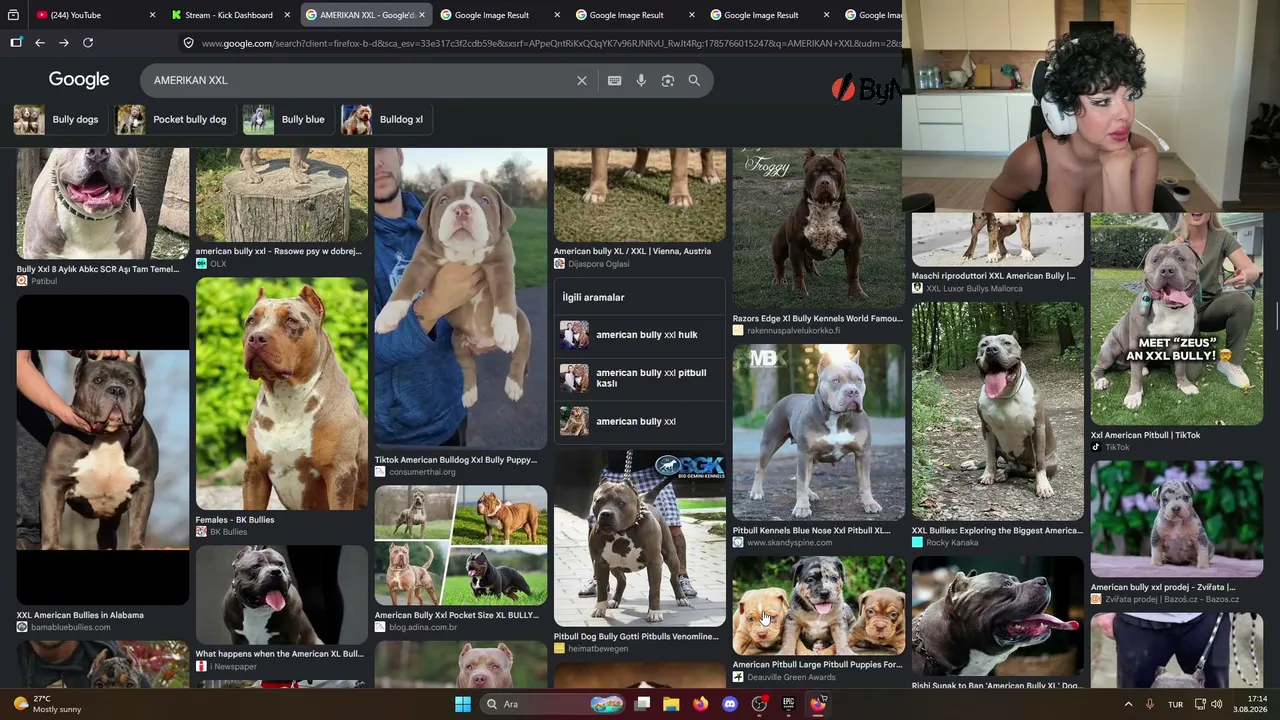Click the American bully XL / XXL Vienna caption
This screenshot has height=720, width=1280.
click(x=633, y=251)
